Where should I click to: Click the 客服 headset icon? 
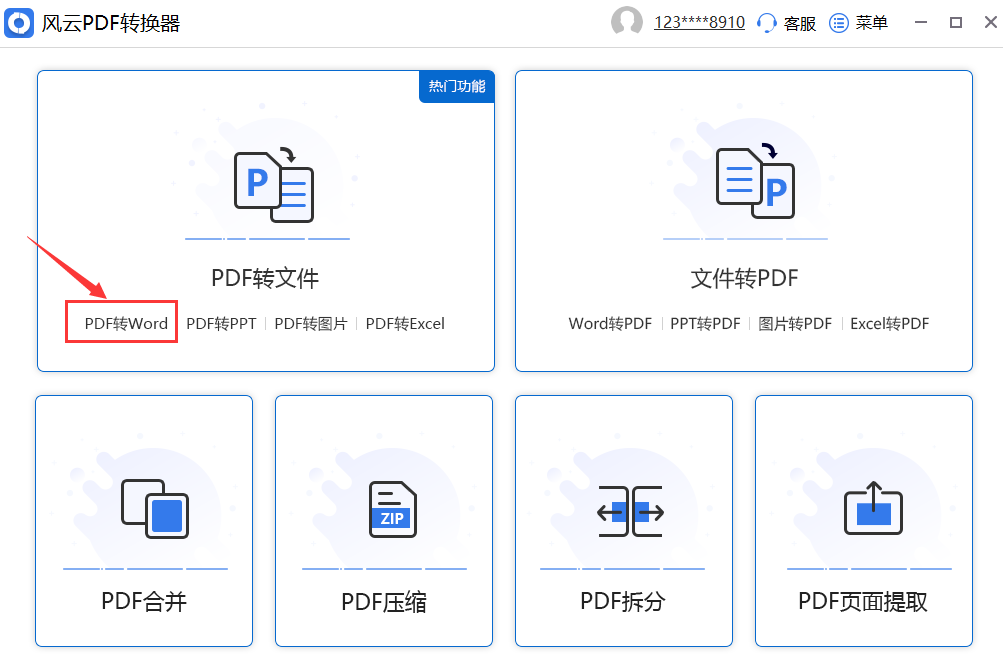pyautogui.click(x=766, y=23)
